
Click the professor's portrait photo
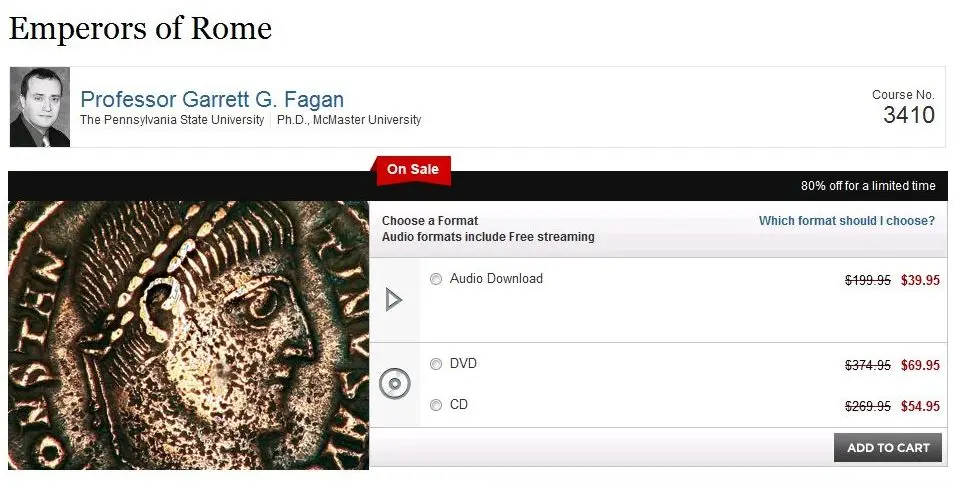coord(40,107)
